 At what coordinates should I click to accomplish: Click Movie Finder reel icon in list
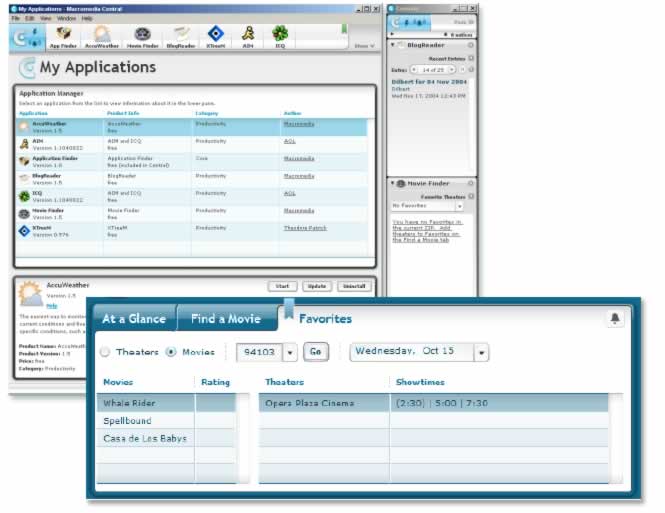pos(24,214)
